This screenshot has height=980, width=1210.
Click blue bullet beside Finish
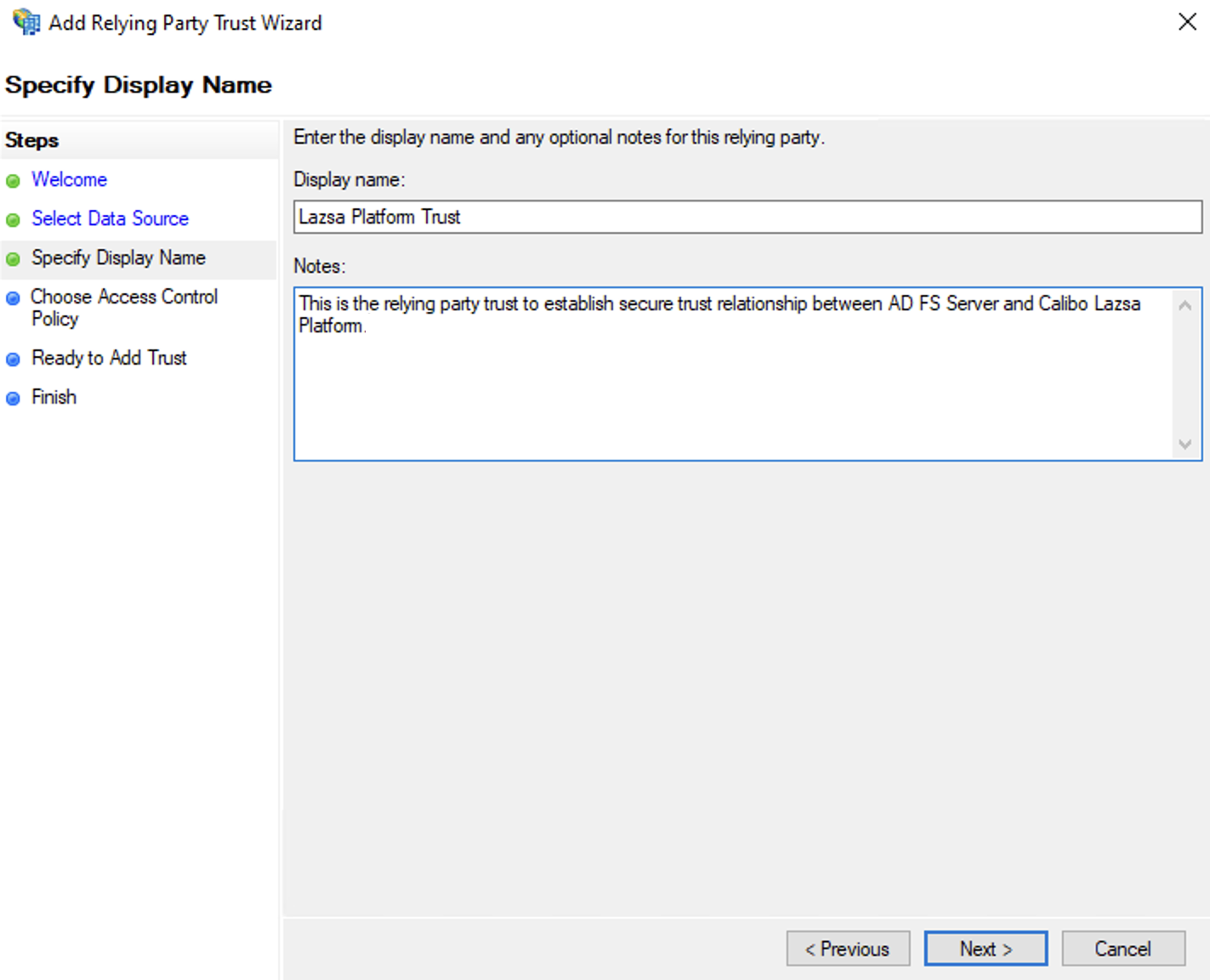point(13,399)
